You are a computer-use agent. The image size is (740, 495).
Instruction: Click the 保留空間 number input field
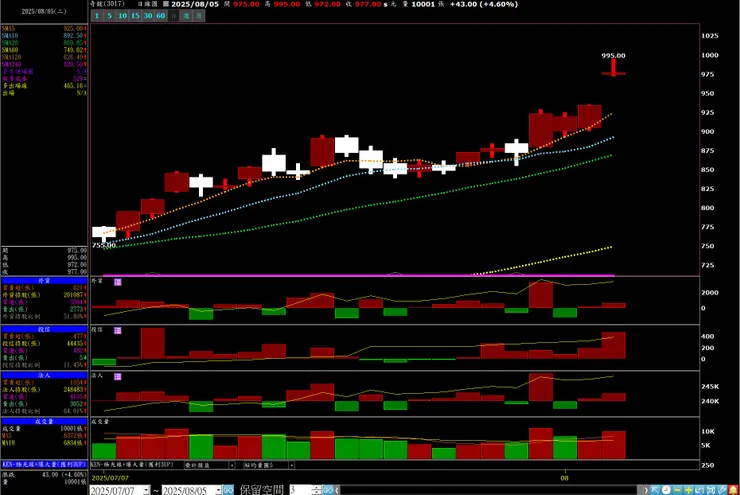pyautogui.click(x=300, y=490)
